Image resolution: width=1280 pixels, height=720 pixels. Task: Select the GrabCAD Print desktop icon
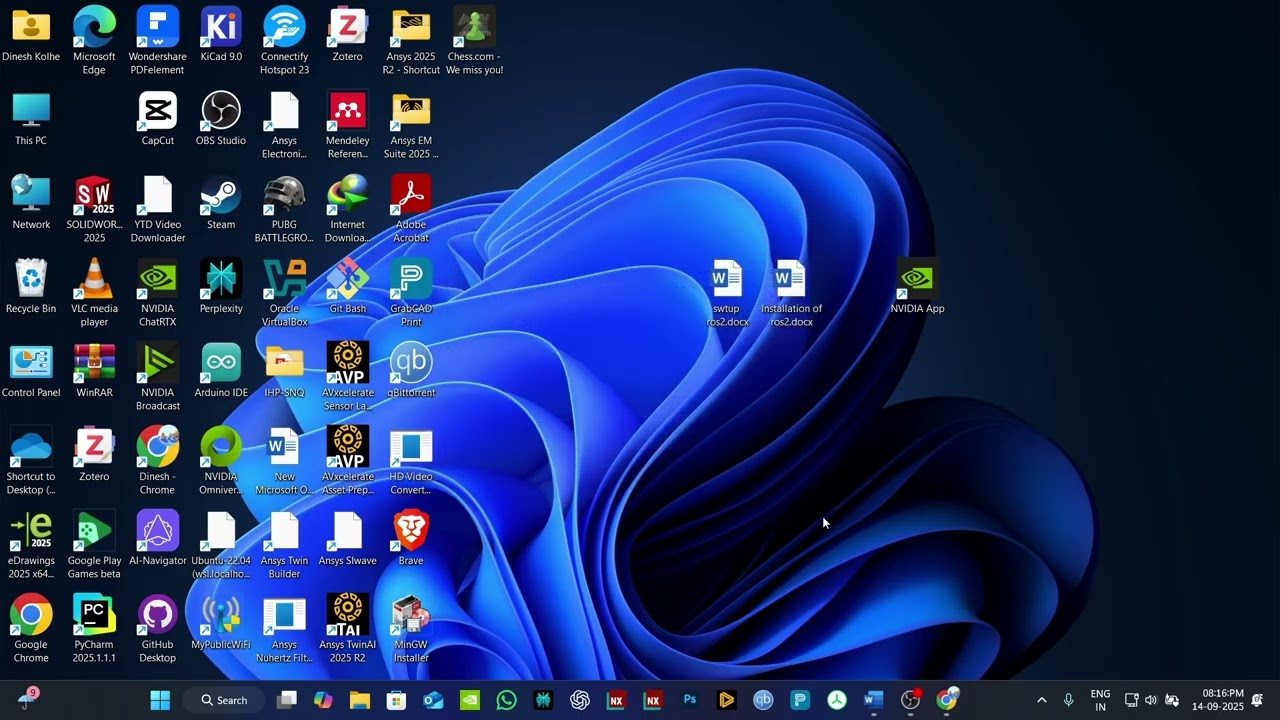pyautogui.click(x=411, y=294)
